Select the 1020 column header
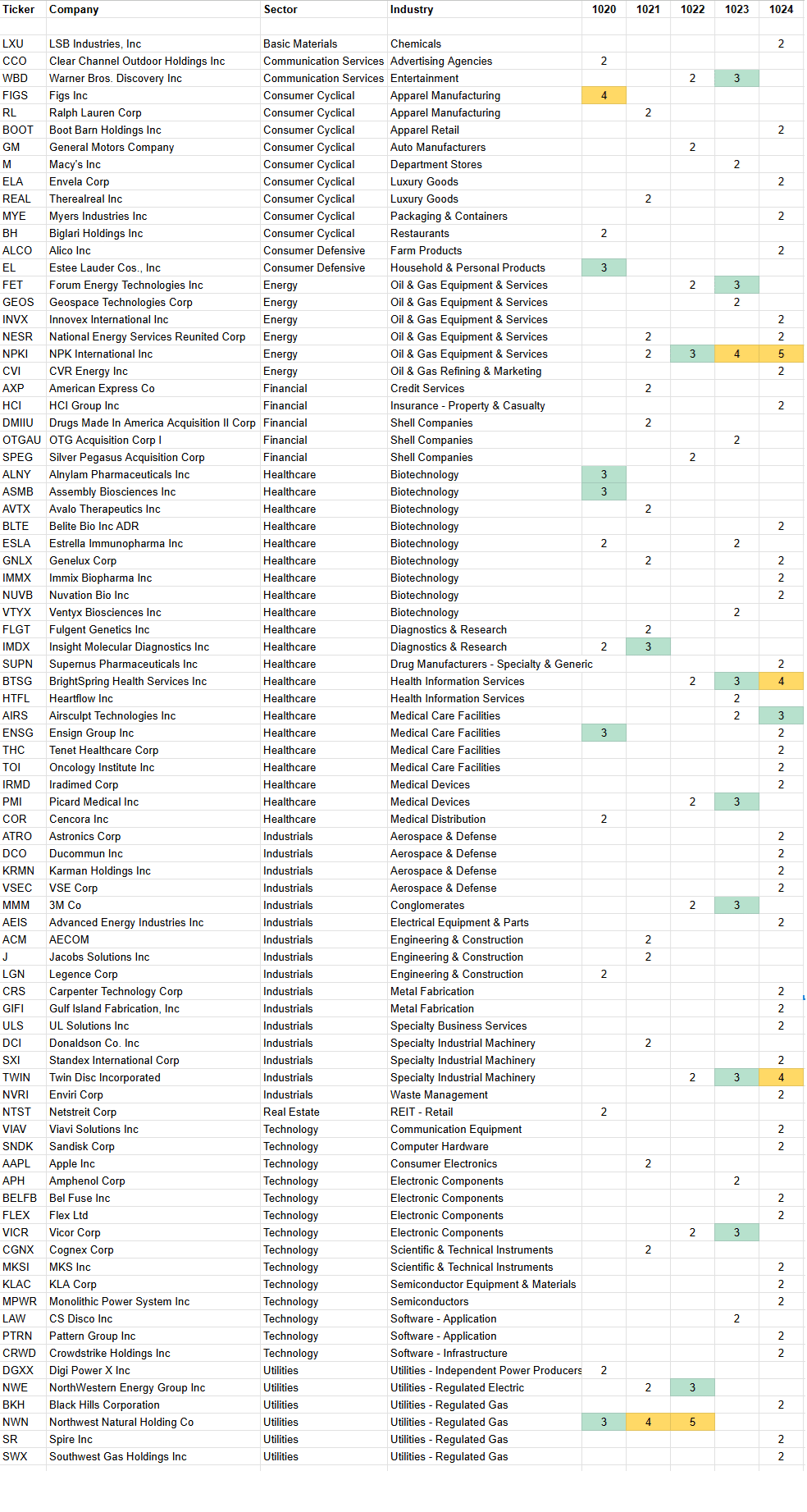Screen dimensions: 807x1512 pos(604,9)
